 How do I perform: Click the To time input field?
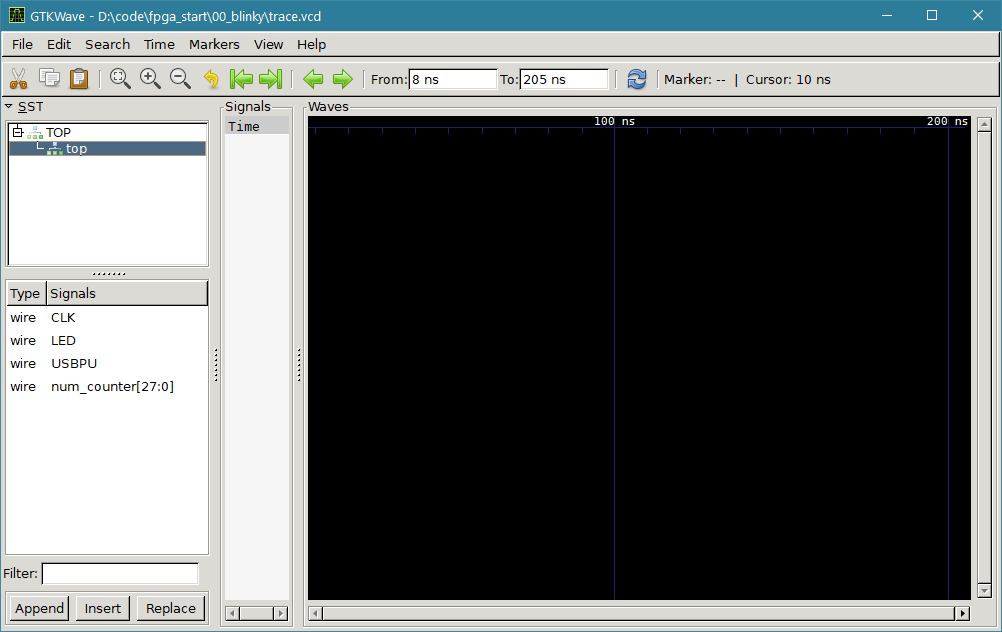pos(564,79)
